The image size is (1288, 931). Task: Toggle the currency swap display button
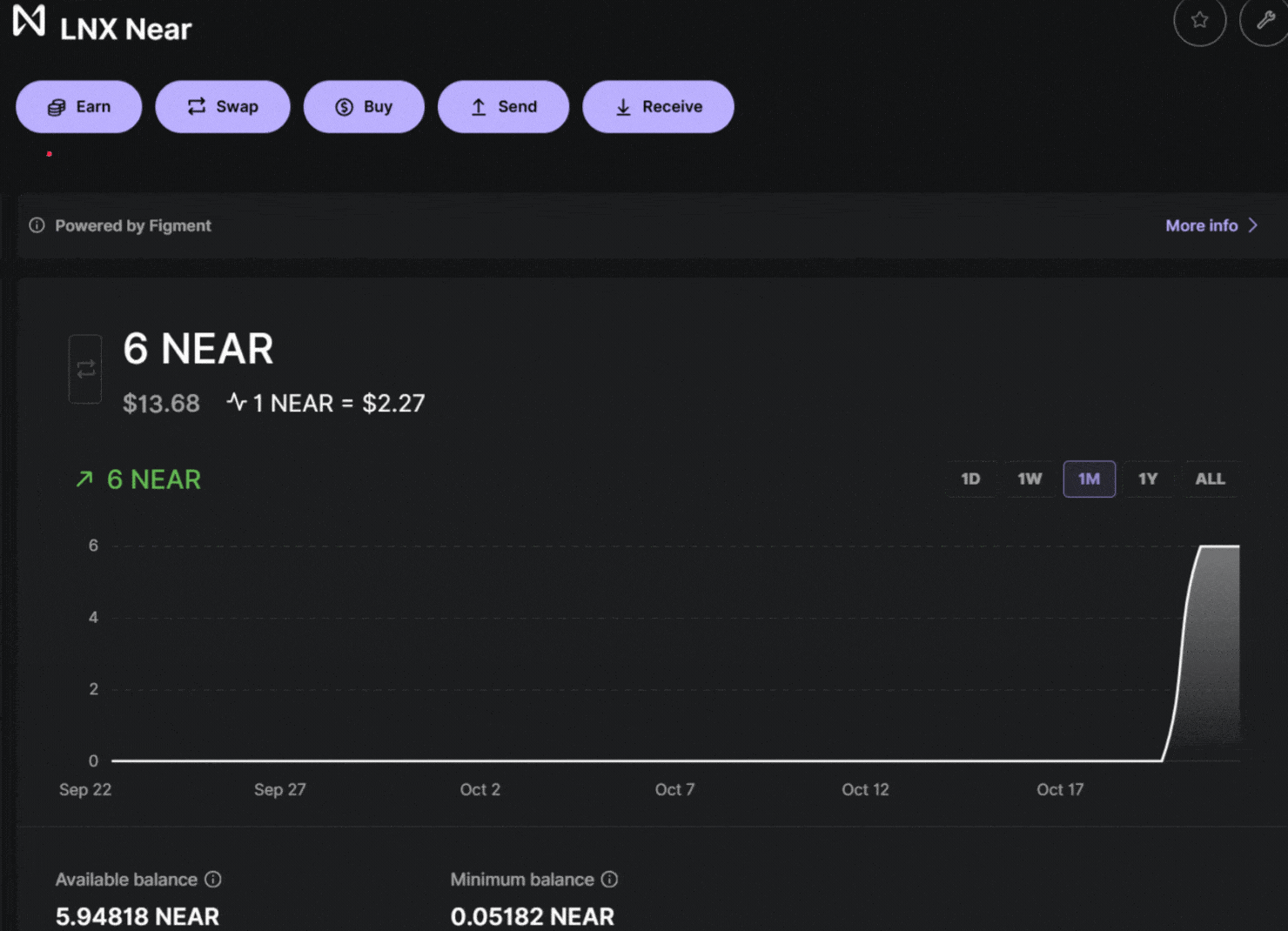85,370
